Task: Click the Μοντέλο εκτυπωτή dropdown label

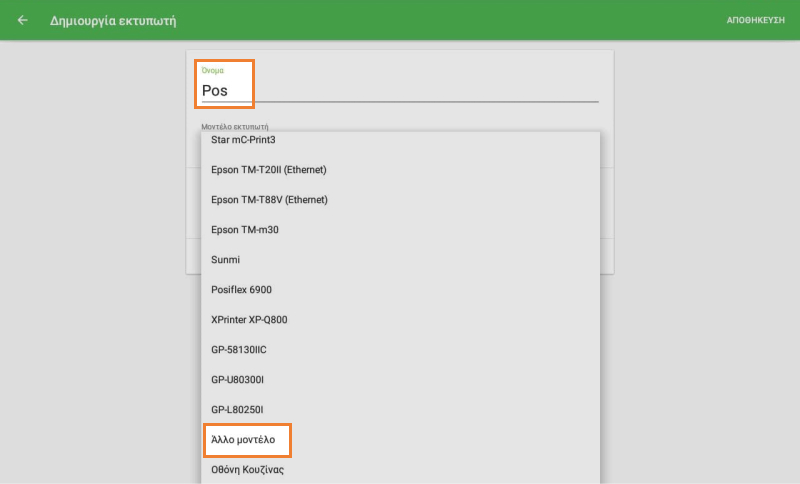Action: coord(235,127)
